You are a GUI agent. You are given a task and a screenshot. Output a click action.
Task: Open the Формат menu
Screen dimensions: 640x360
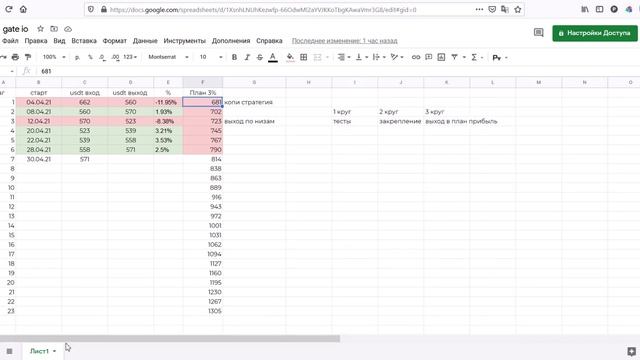coord(115,41)
